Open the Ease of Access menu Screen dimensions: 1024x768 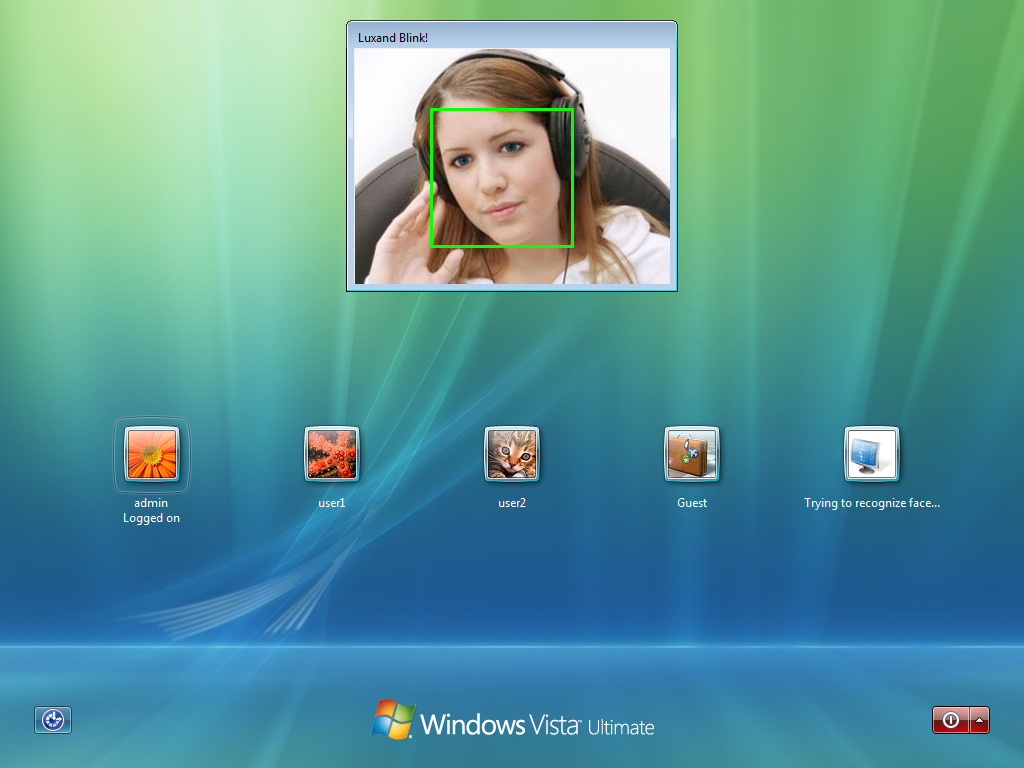[52, 720]
